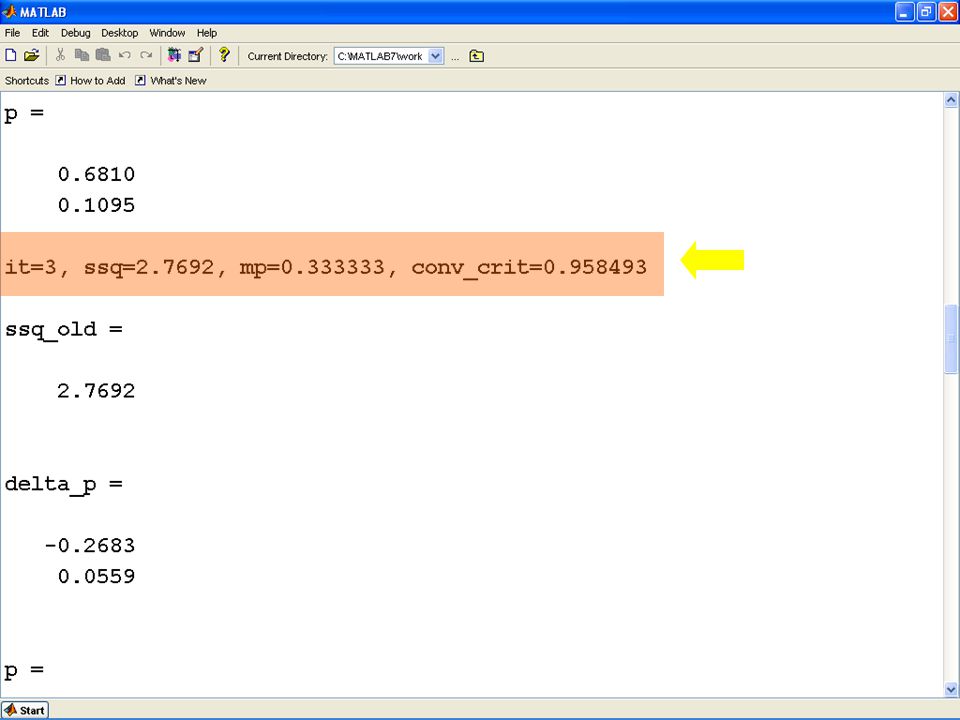Minimize the MATLAB window
Screen dimensions: 960x720
[x=905, y=12]
